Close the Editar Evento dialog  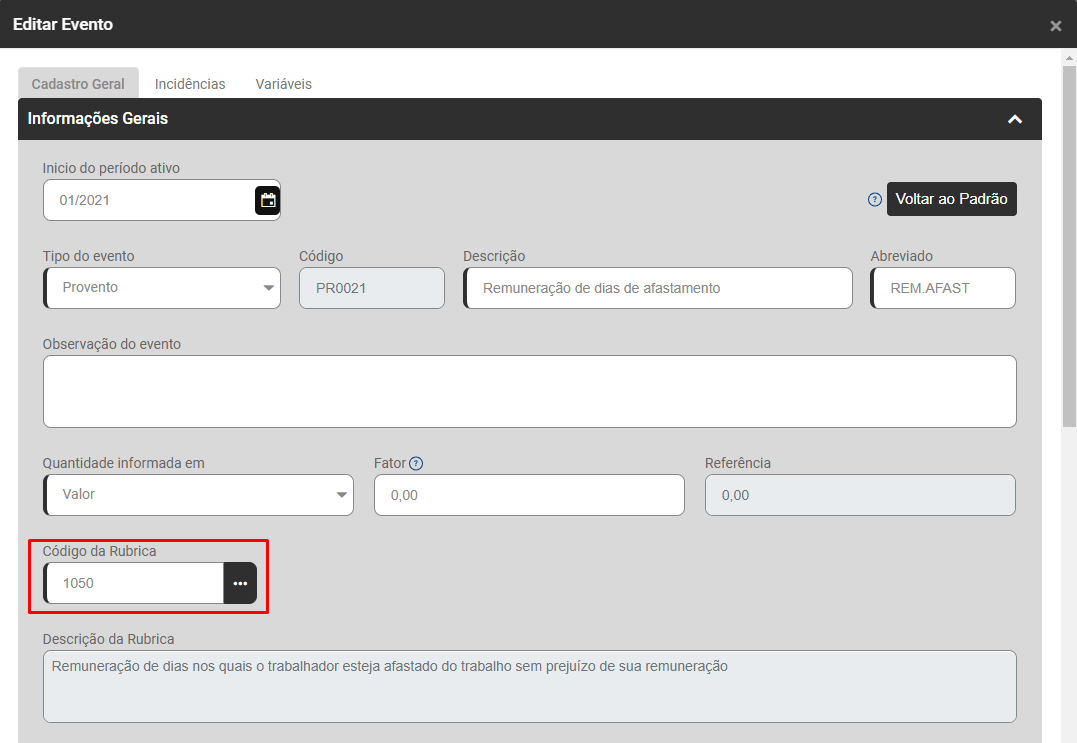point(1055,26)
